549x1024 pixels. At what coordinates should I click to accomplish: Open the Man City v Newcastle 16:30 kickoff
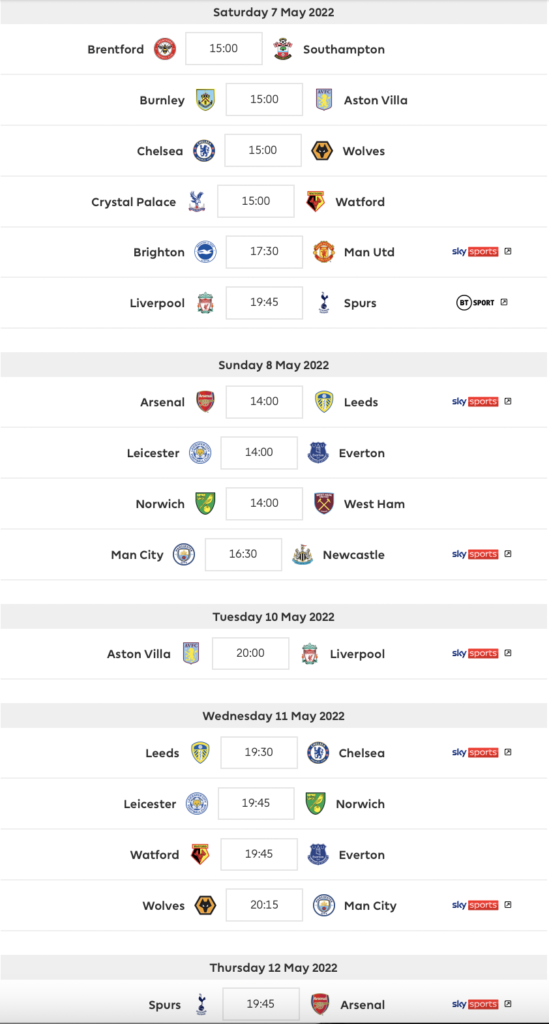(x=243, y=554)
